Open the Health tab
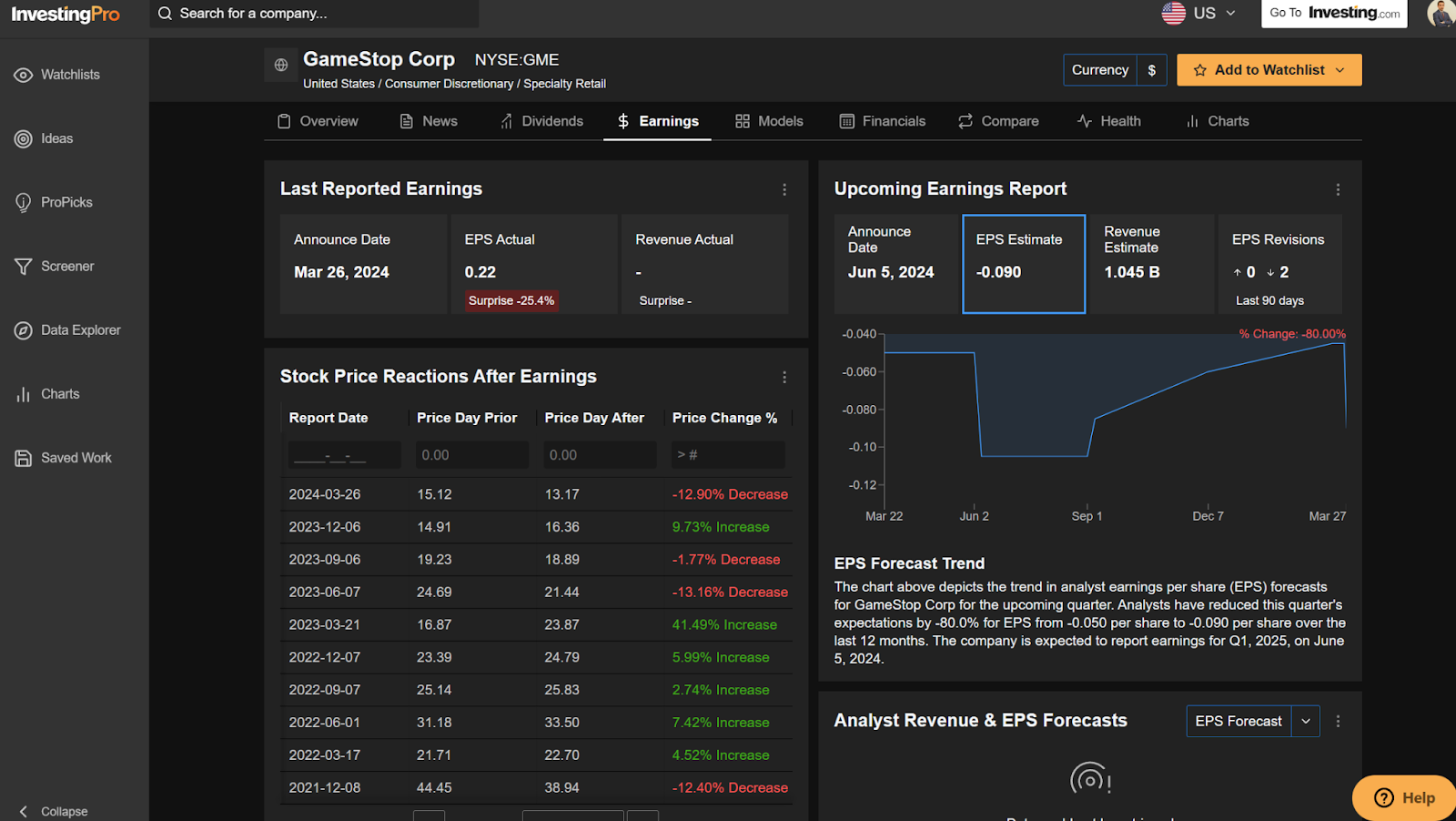1456x821 pixels. coord(1108,121)
